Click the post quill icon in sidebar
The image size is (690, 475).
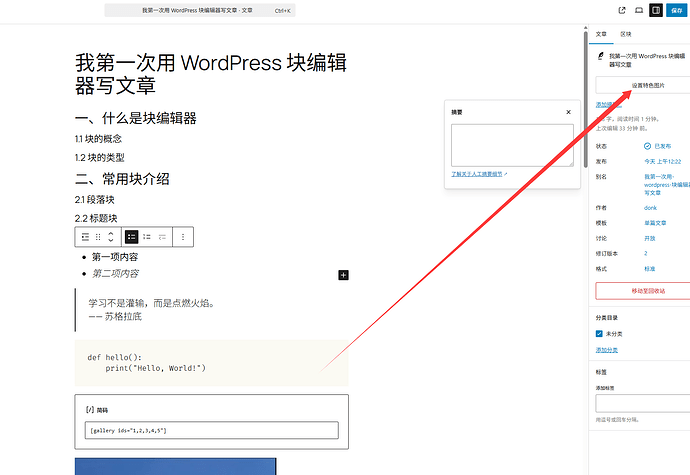pos(601,56)
